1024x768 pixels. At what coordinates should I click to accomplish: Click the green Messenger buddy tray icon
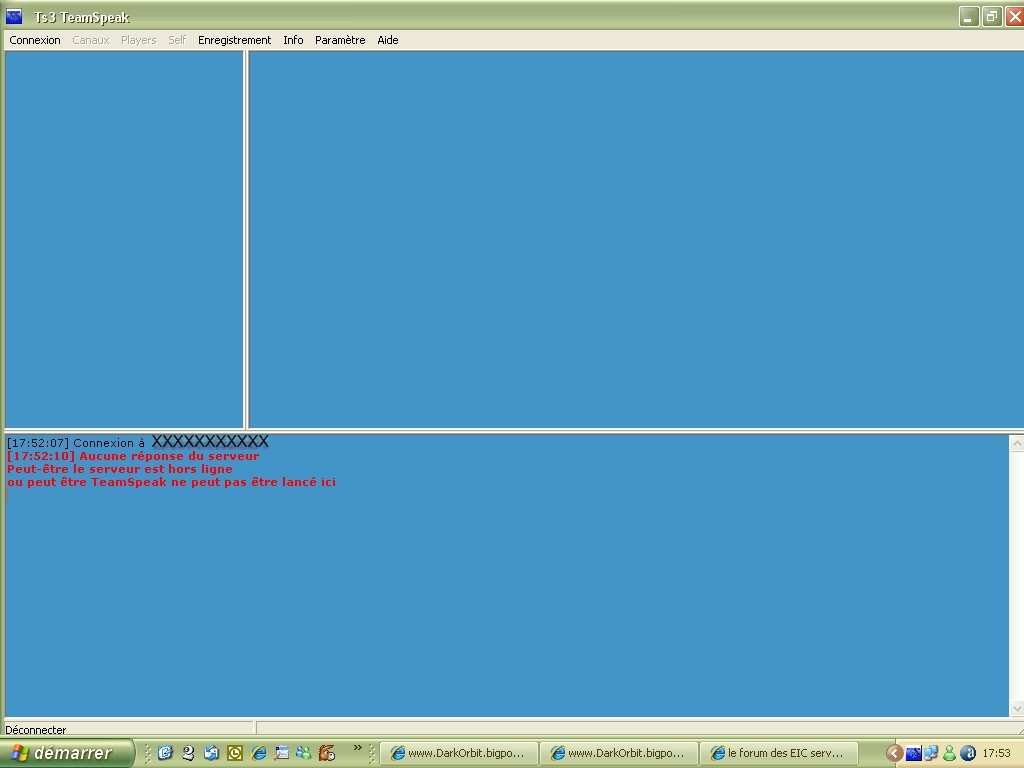[x=950, y=754]
